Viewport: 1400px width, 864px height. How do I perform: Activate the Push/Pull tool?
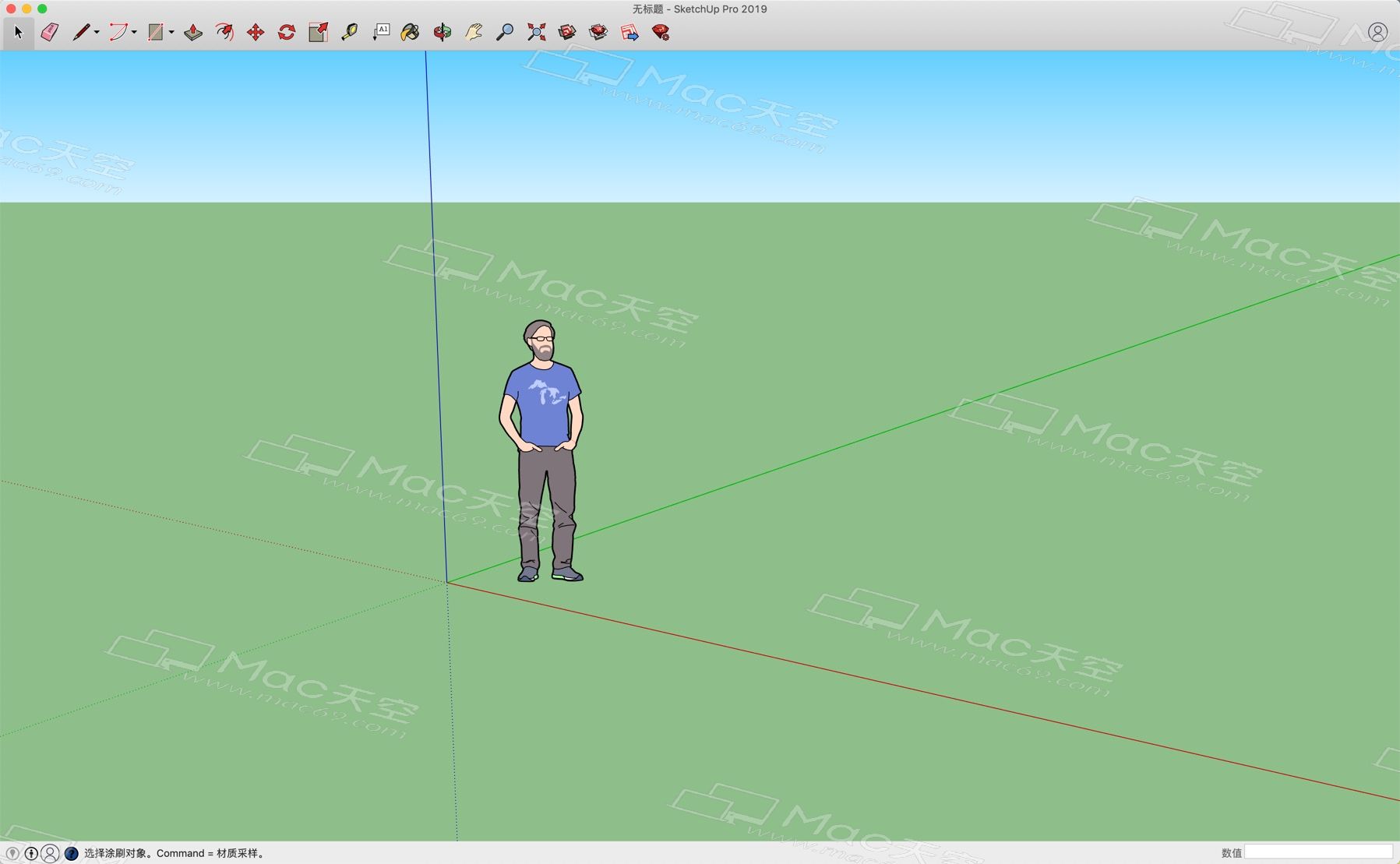(x=193, y=32)
